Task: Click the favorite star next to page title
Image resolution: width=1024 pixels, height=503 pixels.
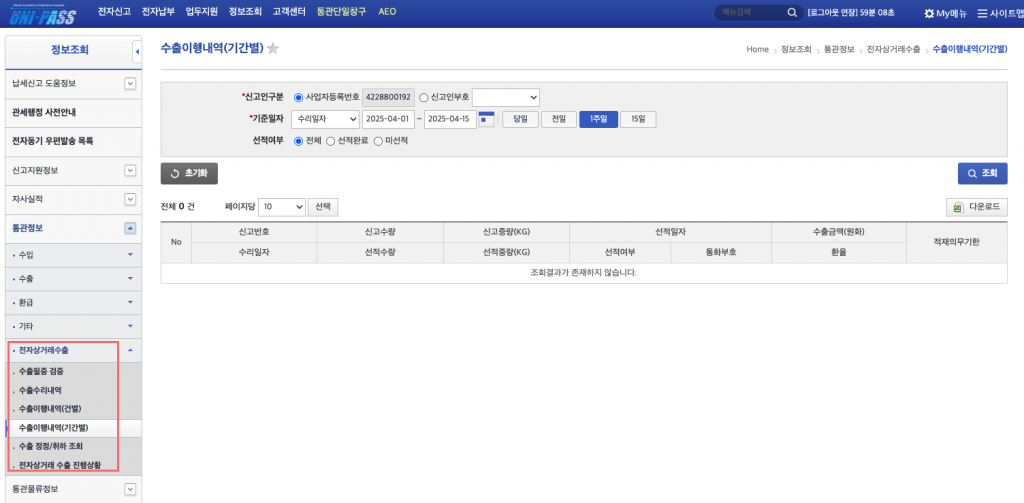Action: (273, 49)
